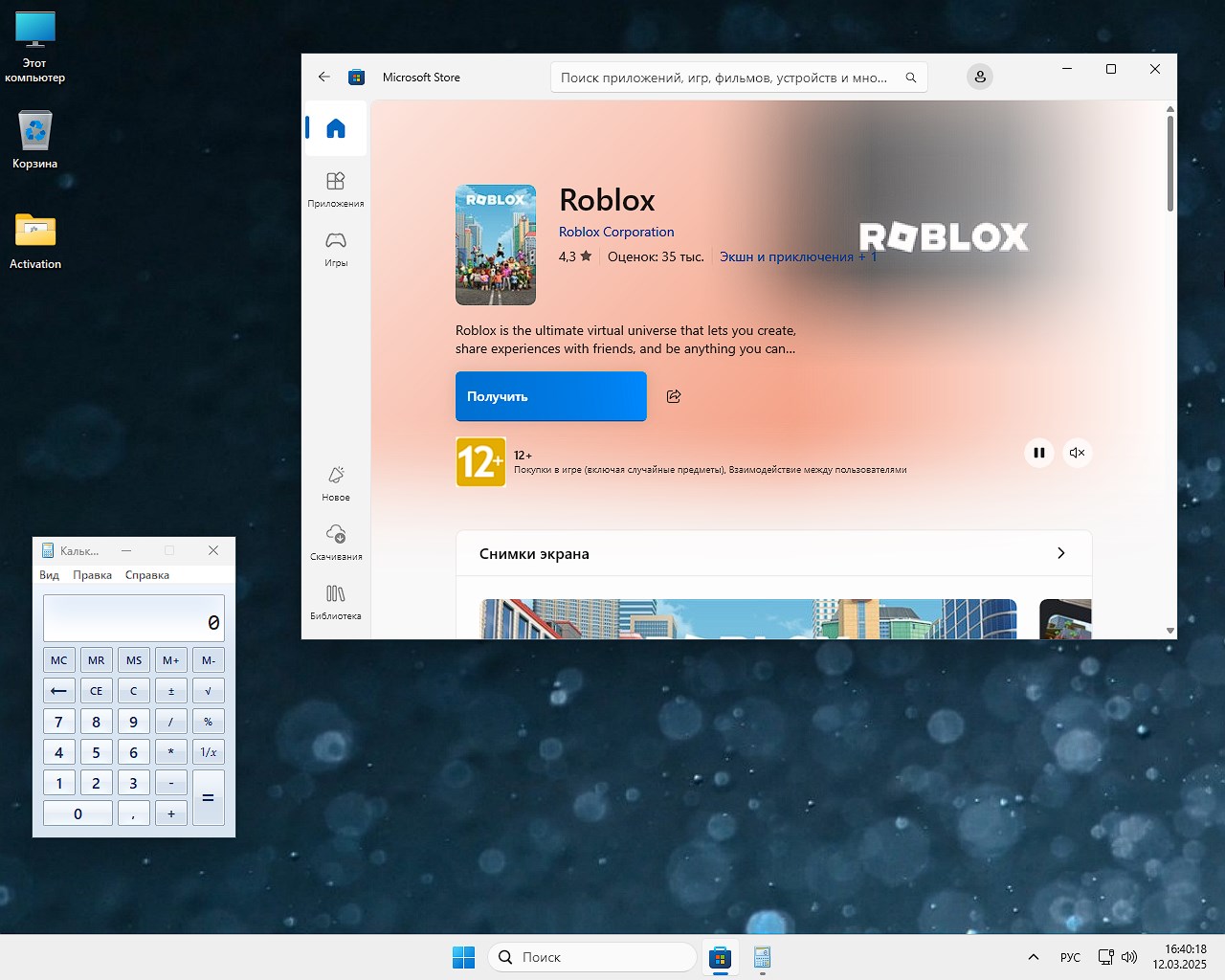Open Этот компьютер desktop icon

(x=35, y=48)
